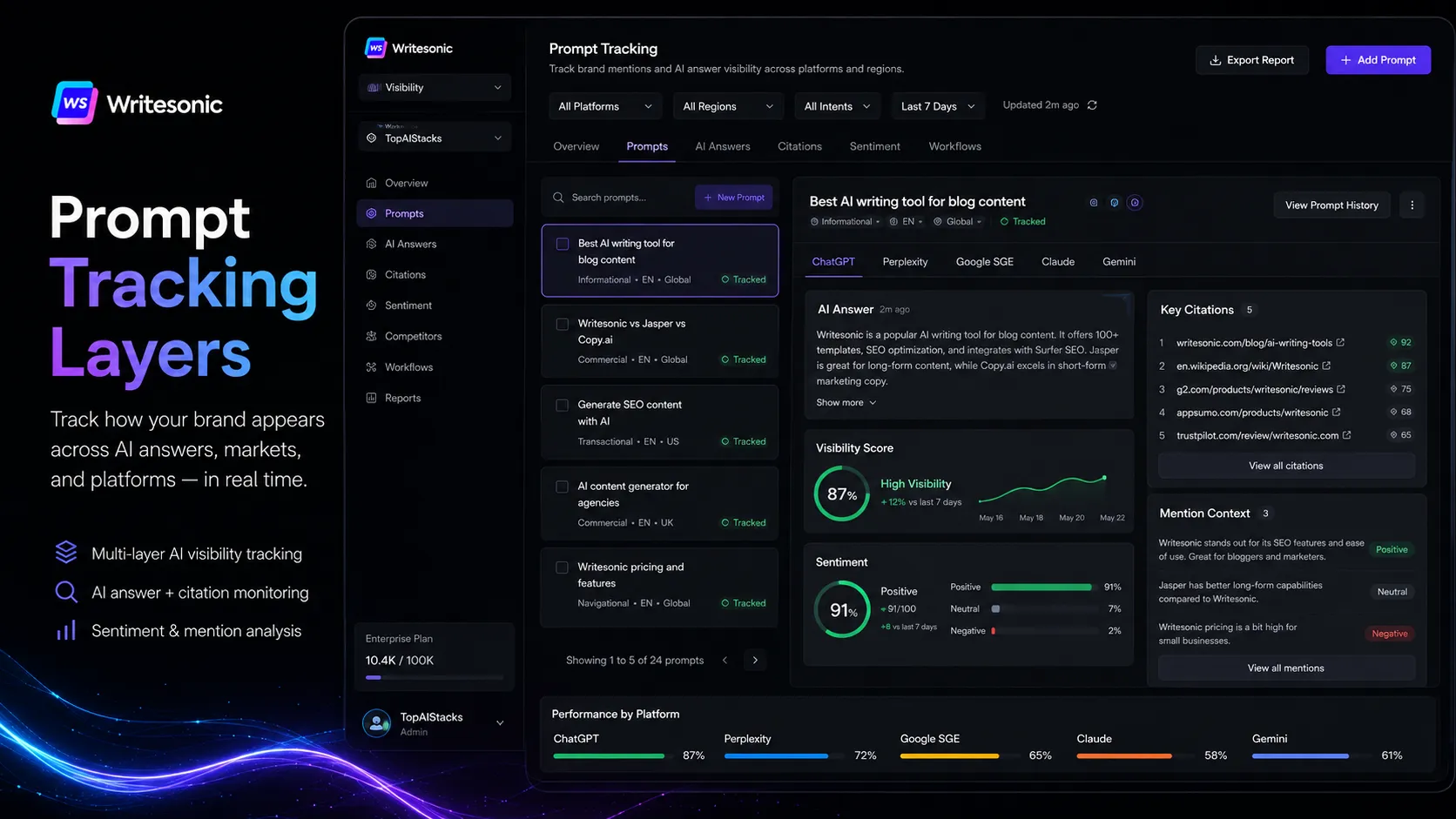The height and width of the screenshot is (819, 1456).
Task: Open the All Platforms filter dropdown
Action: coord(605,106)
